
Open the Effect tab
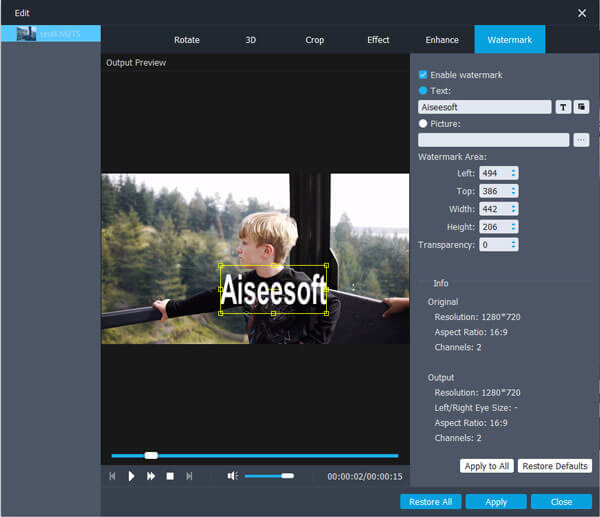coord(378,40)
